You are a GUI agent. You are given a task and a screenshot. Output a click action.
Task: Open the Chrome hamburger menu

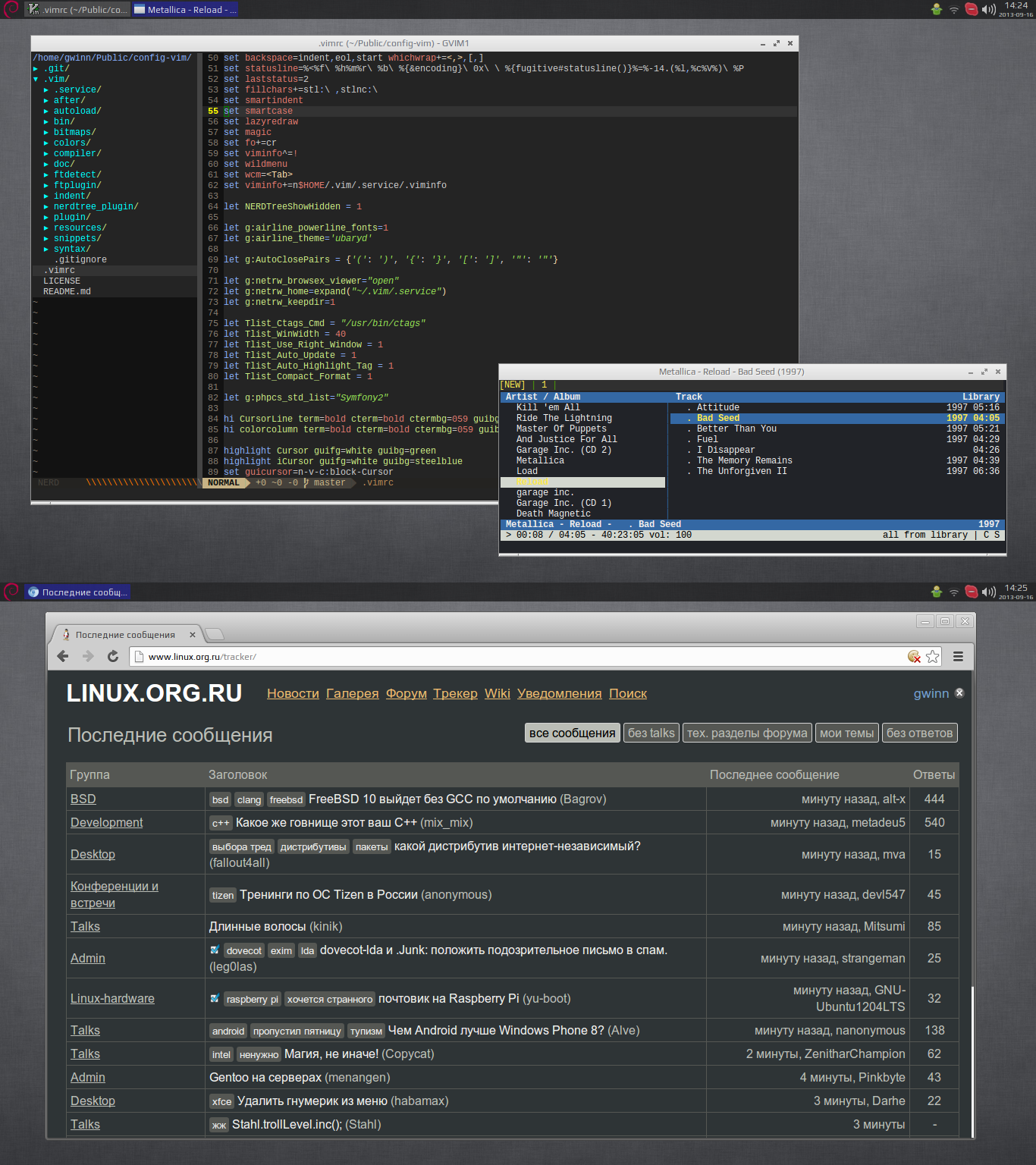(x=958, y=657)
